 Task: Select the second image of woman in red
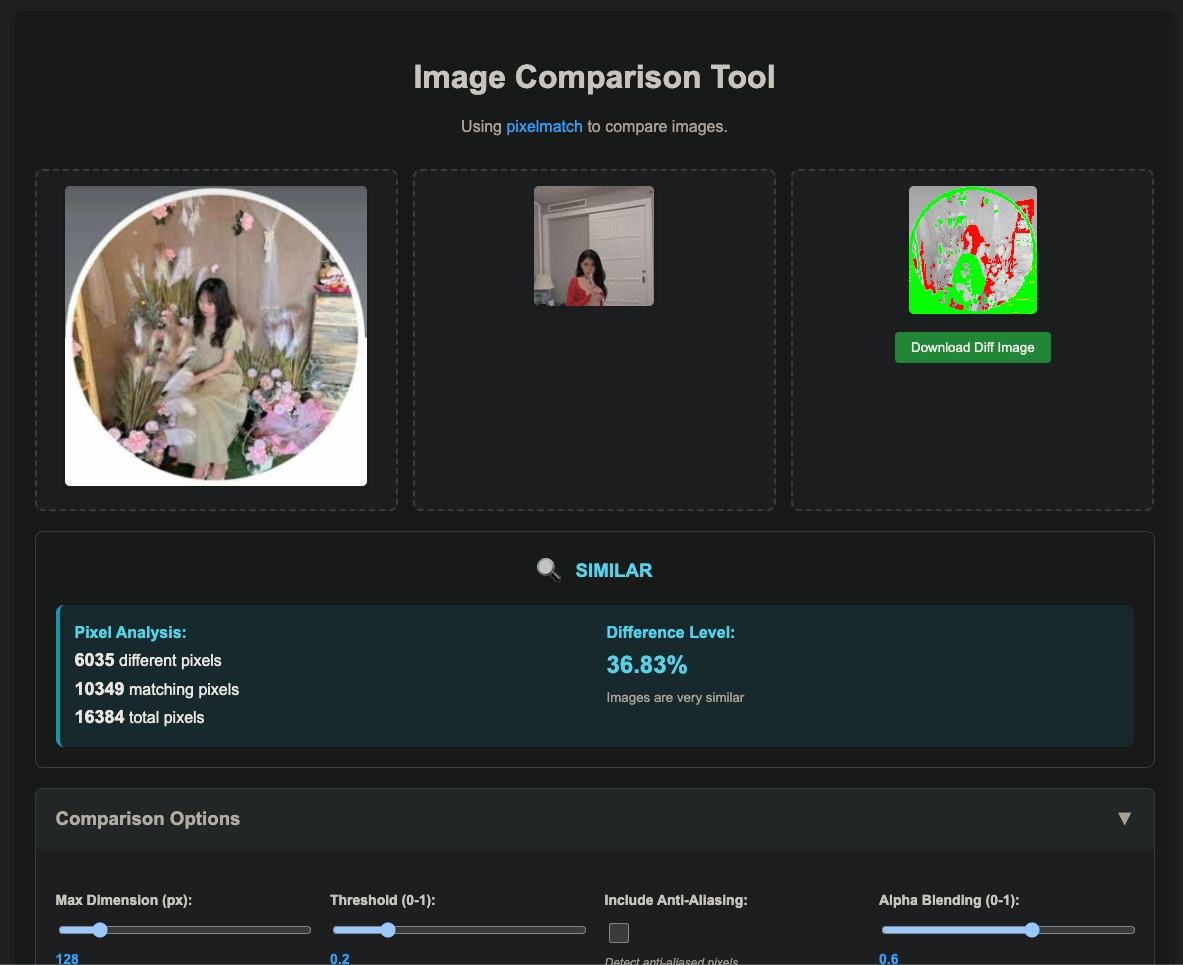pyautogui.click(x=594, y=246)
